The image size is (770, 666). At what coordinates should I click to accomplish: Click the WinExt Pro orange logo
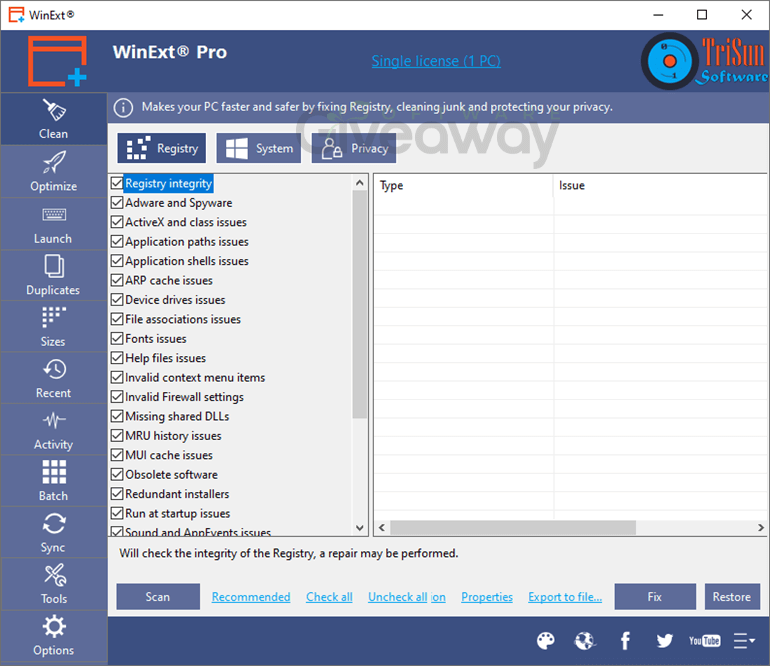pos(57,61)
